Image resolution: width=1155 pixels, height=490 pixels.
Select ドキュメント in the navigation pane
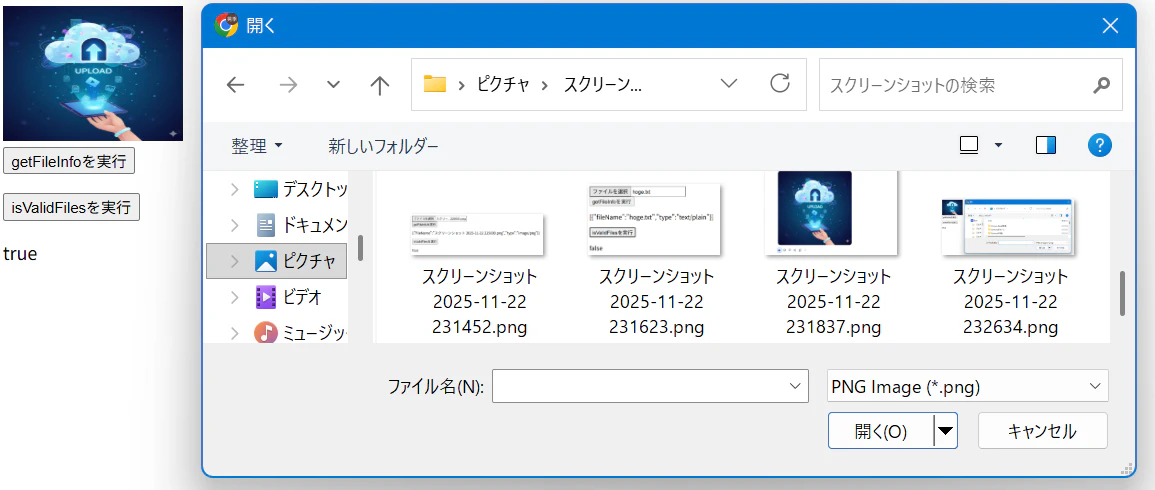point(301,225)
